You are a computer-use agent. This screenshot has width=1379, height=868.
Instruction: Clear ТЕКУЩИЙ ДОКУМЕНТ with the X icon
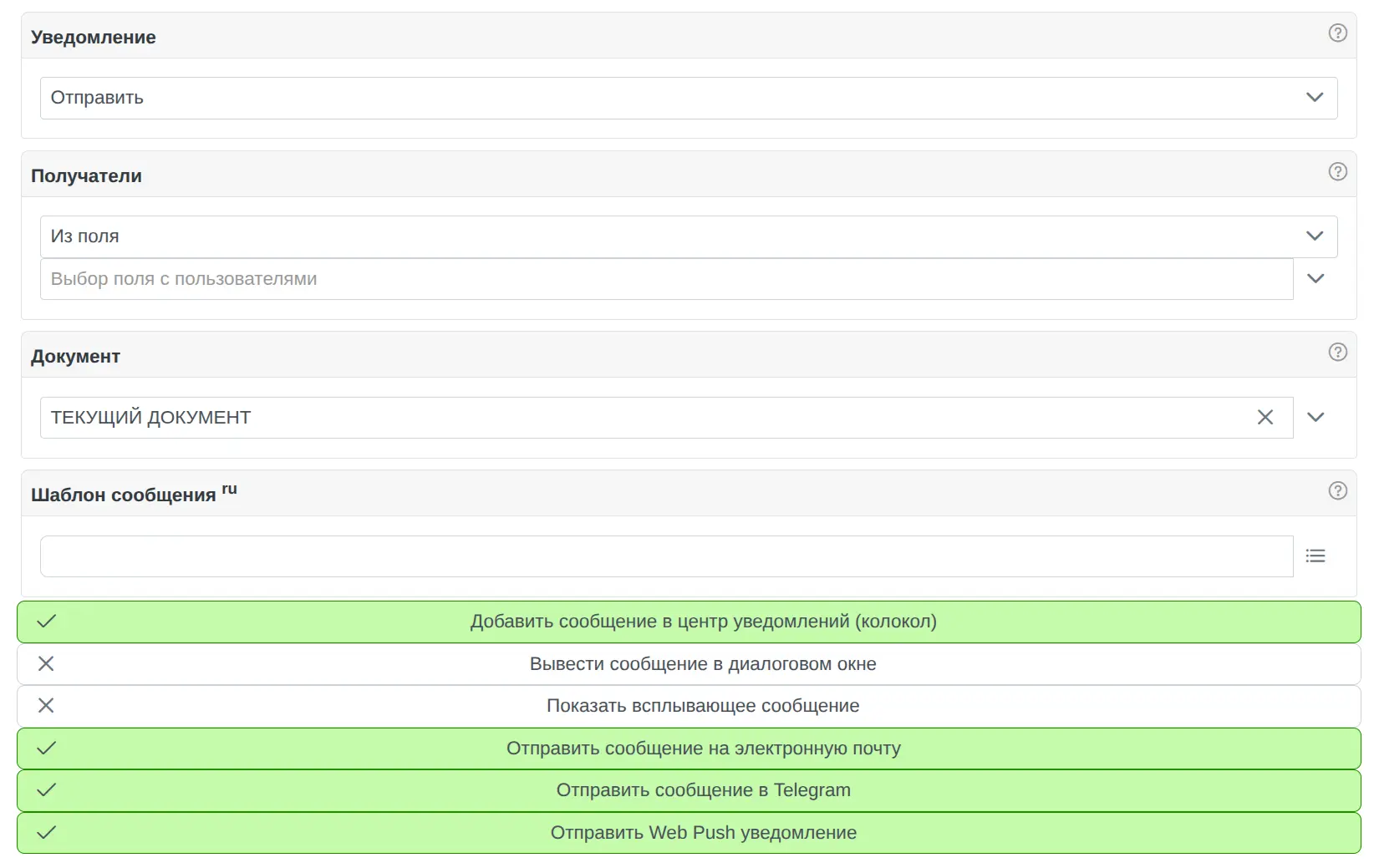coord(1265,418)
